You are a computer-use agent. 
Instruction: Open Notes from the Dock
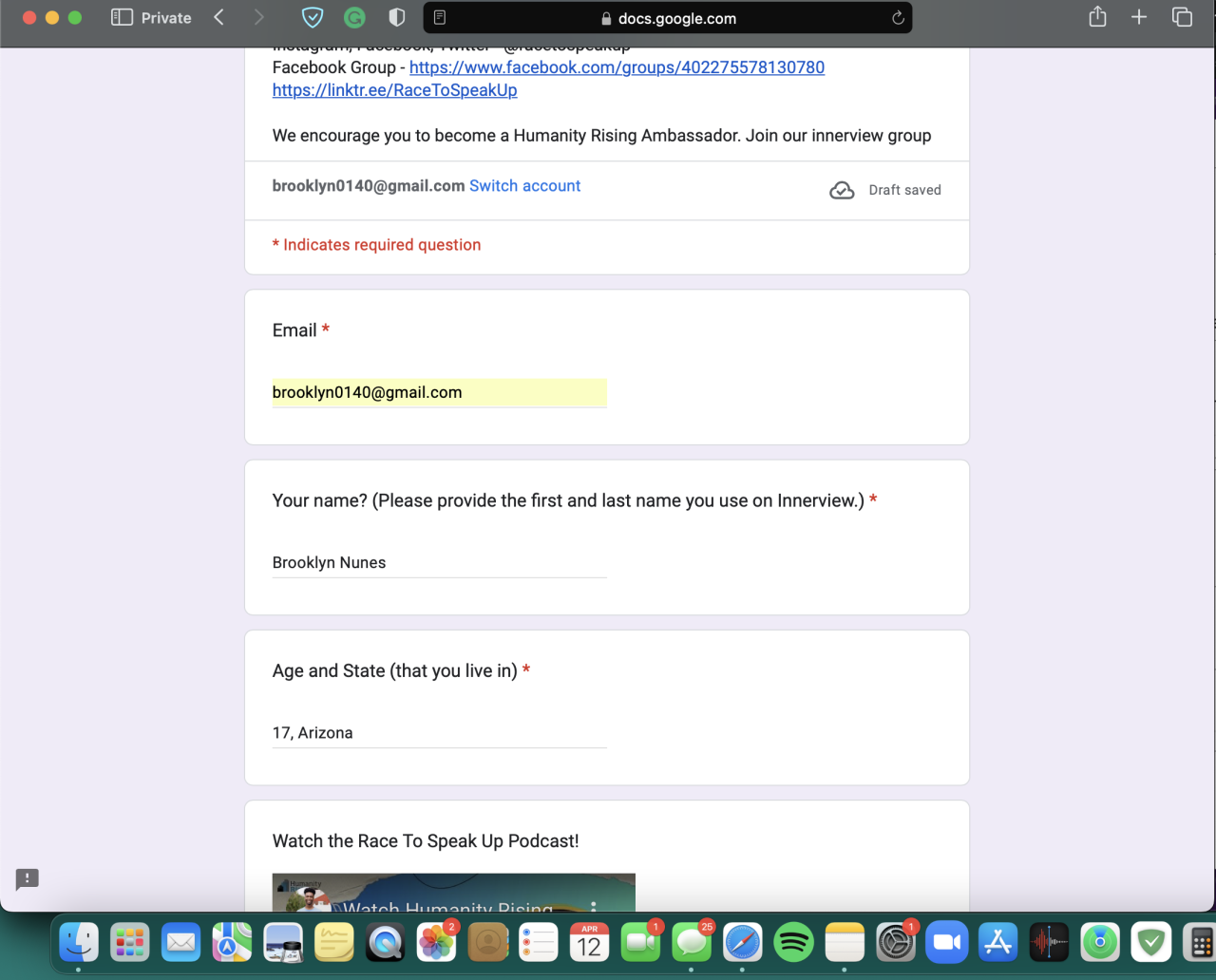coord(845,943)
